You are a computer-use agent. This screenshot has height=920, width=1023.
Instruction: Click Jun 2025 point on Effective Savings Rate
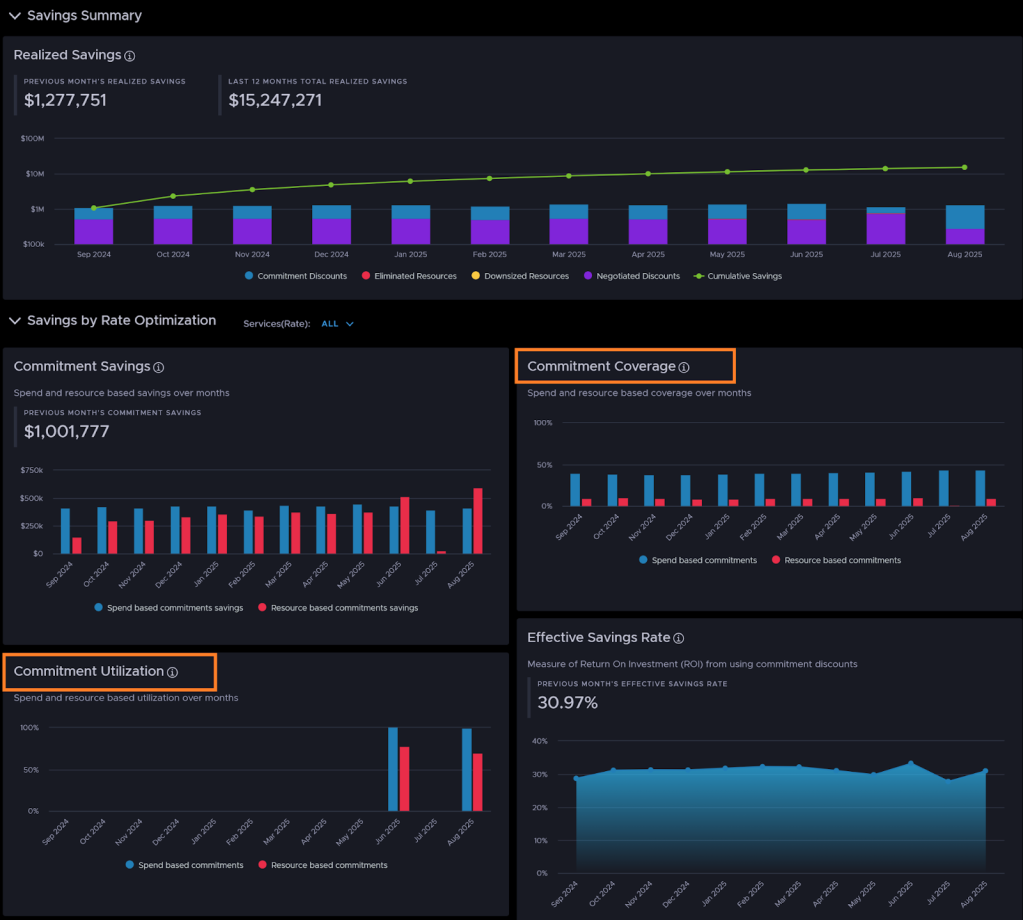[x=910, y=764]
